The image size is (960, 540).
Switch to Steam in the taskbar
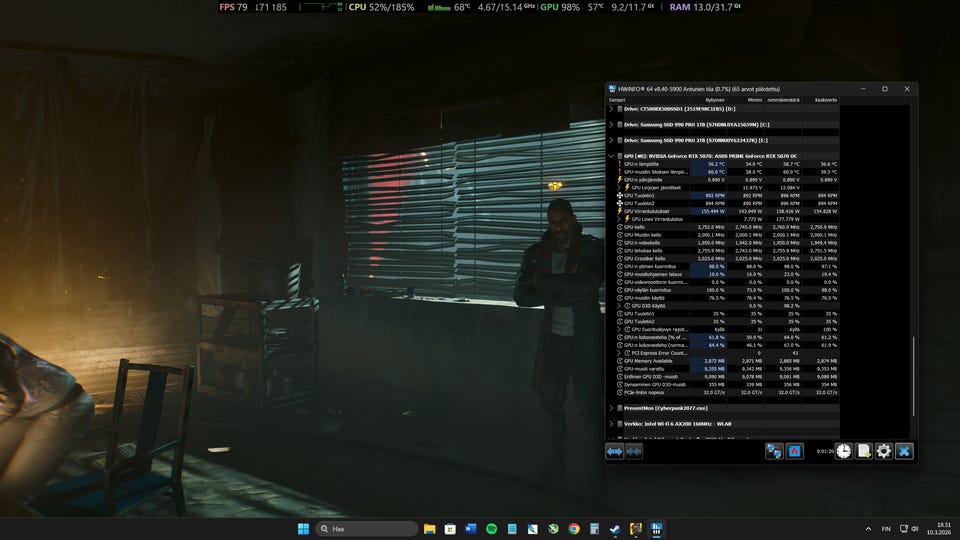(615, 529)
